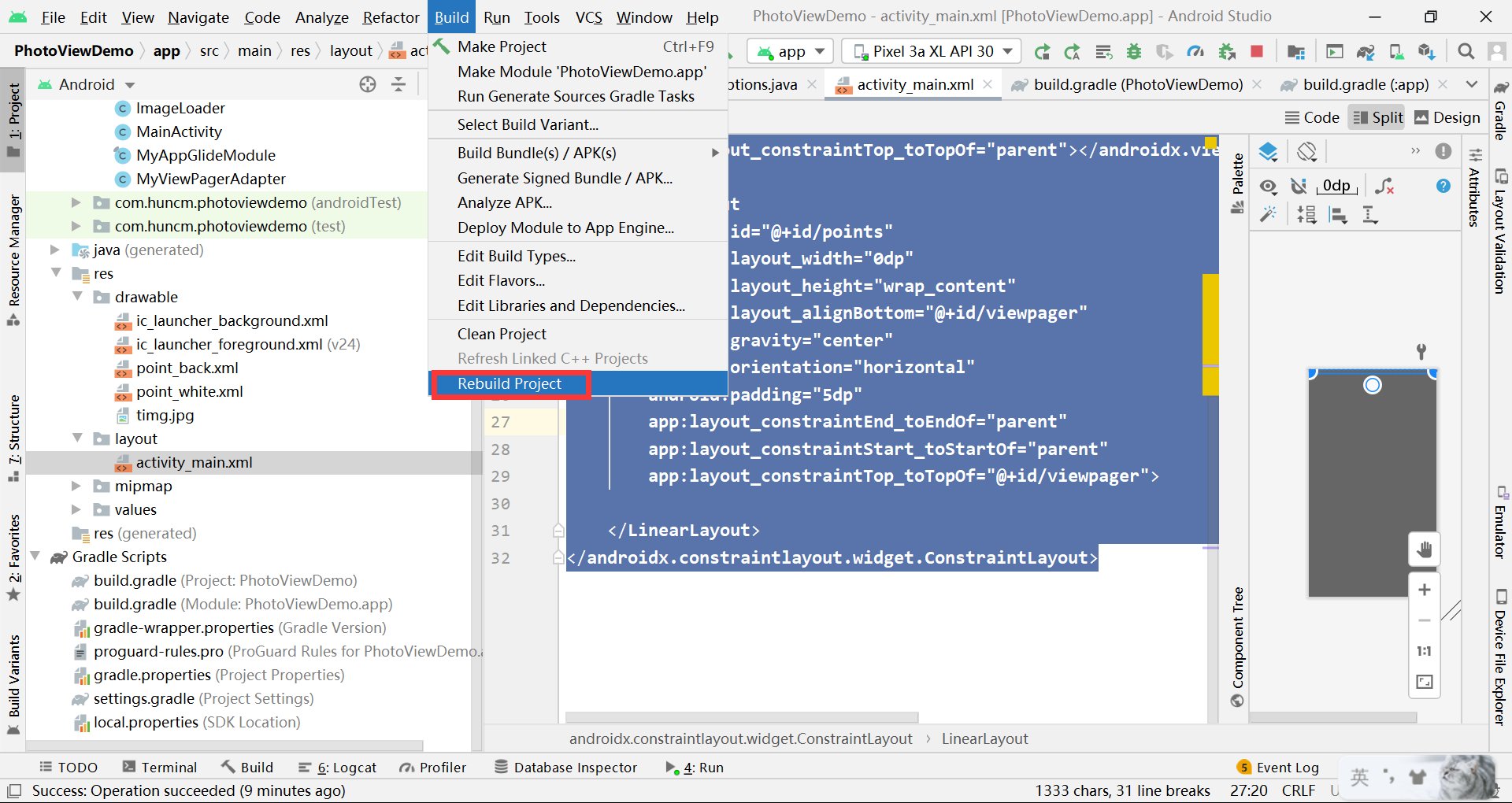Click the Select Design Surface layers icon

click(x=1268, y=151)
